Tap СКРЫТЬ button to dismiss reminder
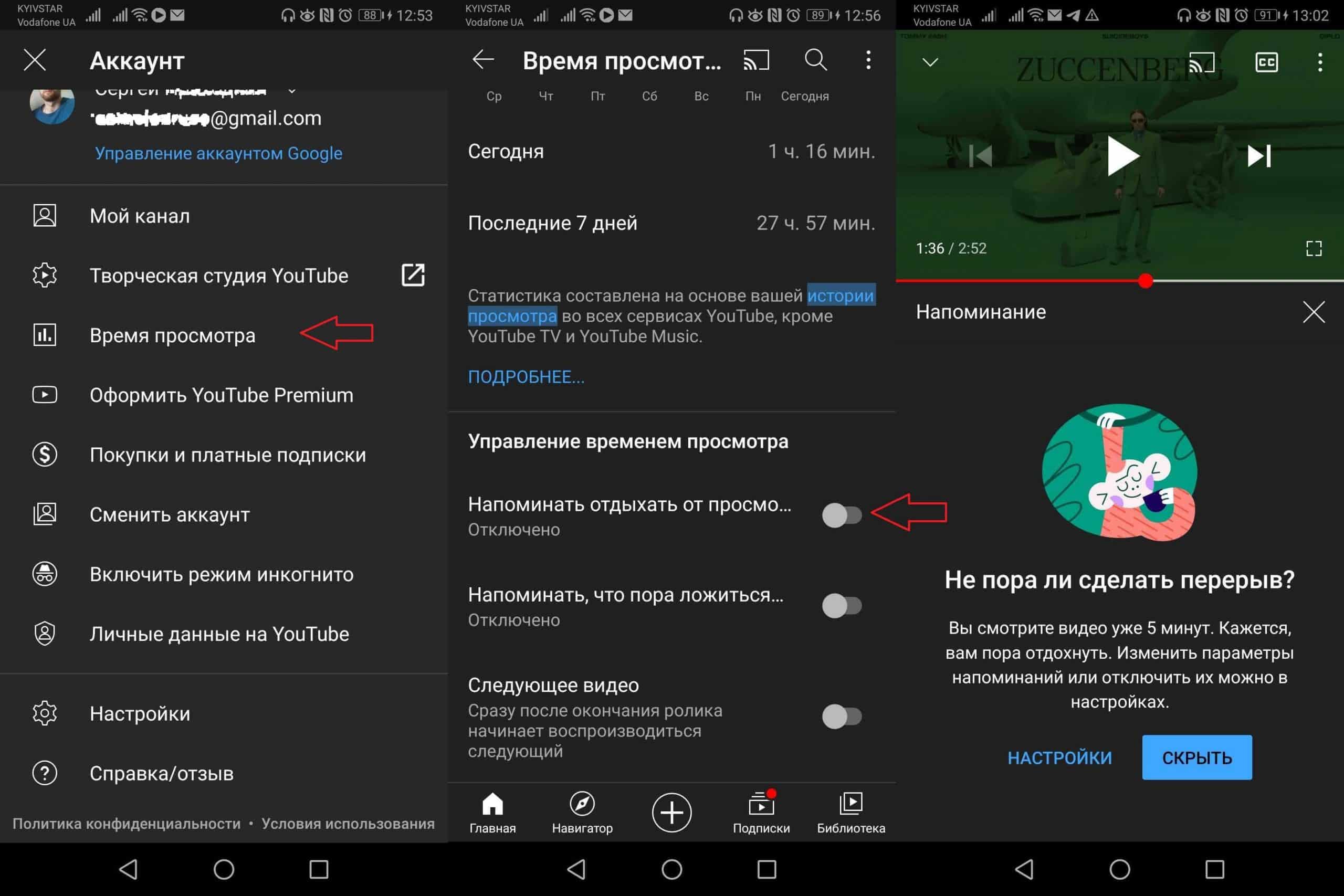Viewport: 1344px width, 896px height. [x=1196, y=757]
